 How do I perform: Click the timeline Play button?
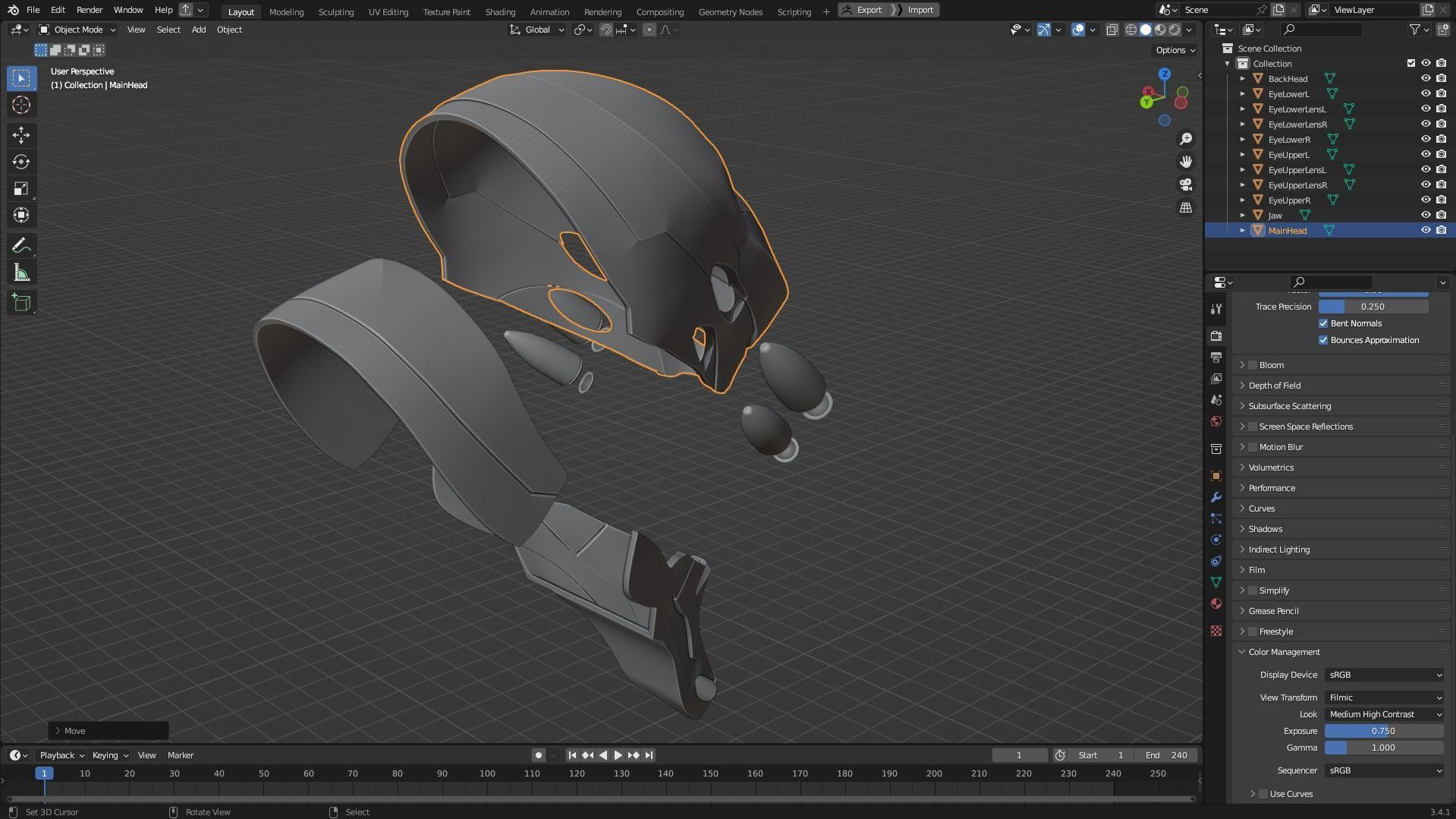pyautogui.click(x=618, y=755)
